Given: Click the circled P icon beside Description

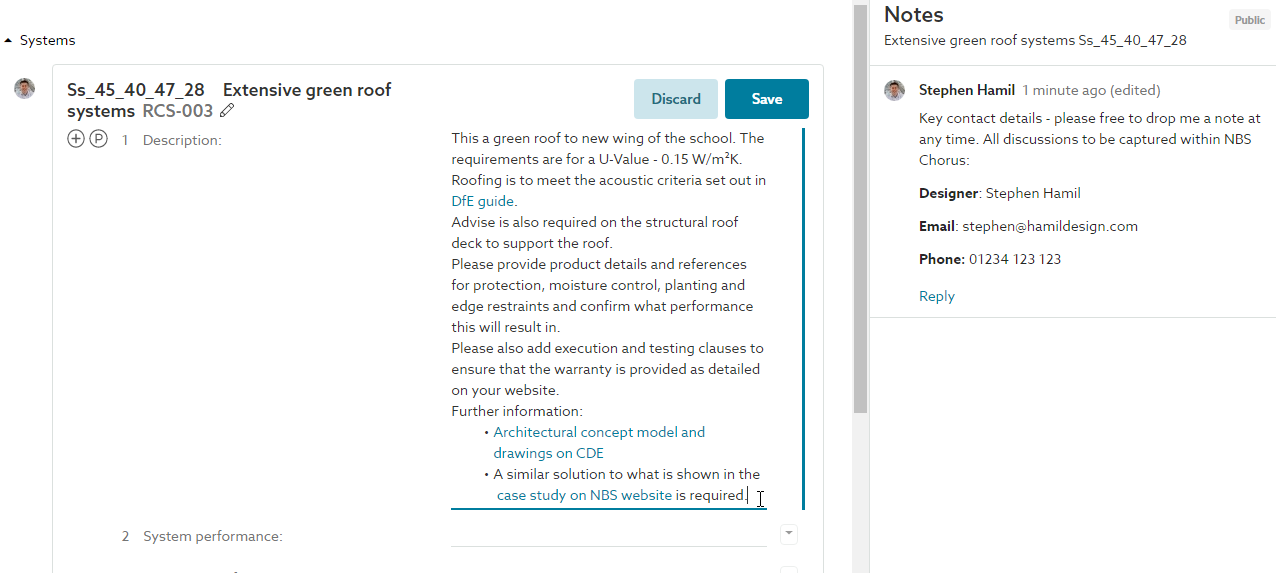Looking at the screenshot, I should point(98,140).
